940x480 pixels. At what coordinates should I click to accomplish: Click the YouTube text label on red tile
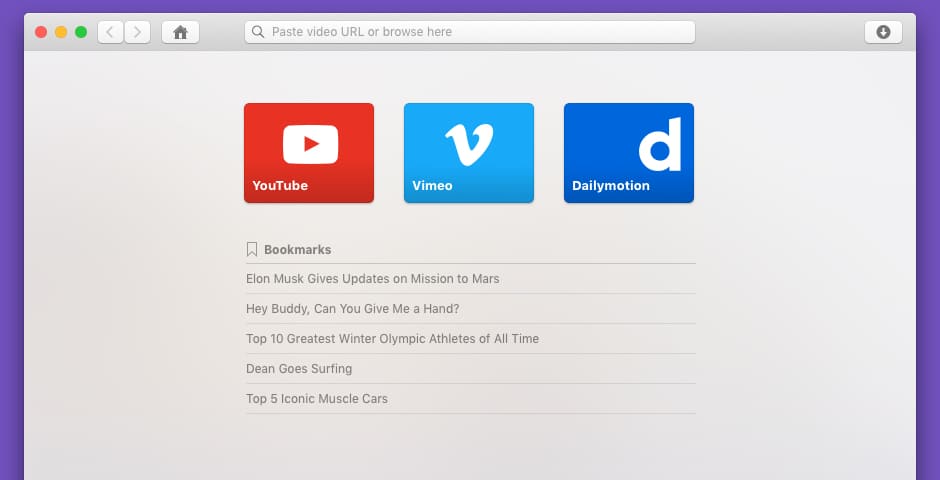point(280,186)
